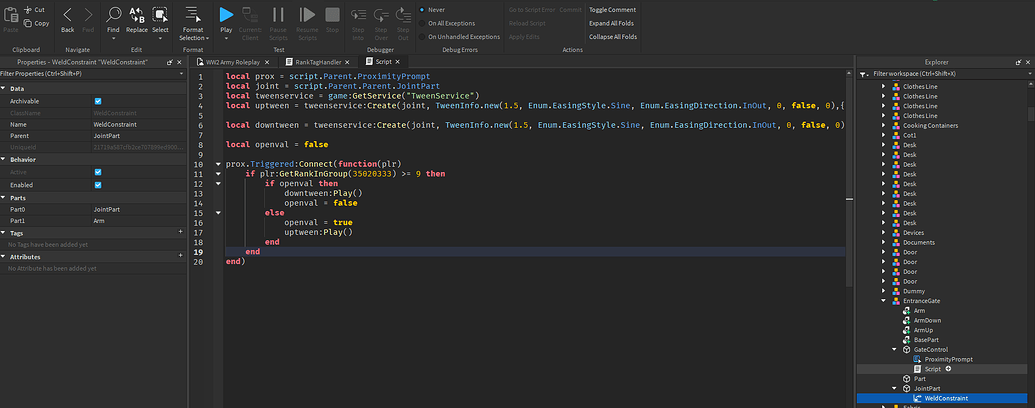Select On All Exceptions radio option

click(422, 23)
